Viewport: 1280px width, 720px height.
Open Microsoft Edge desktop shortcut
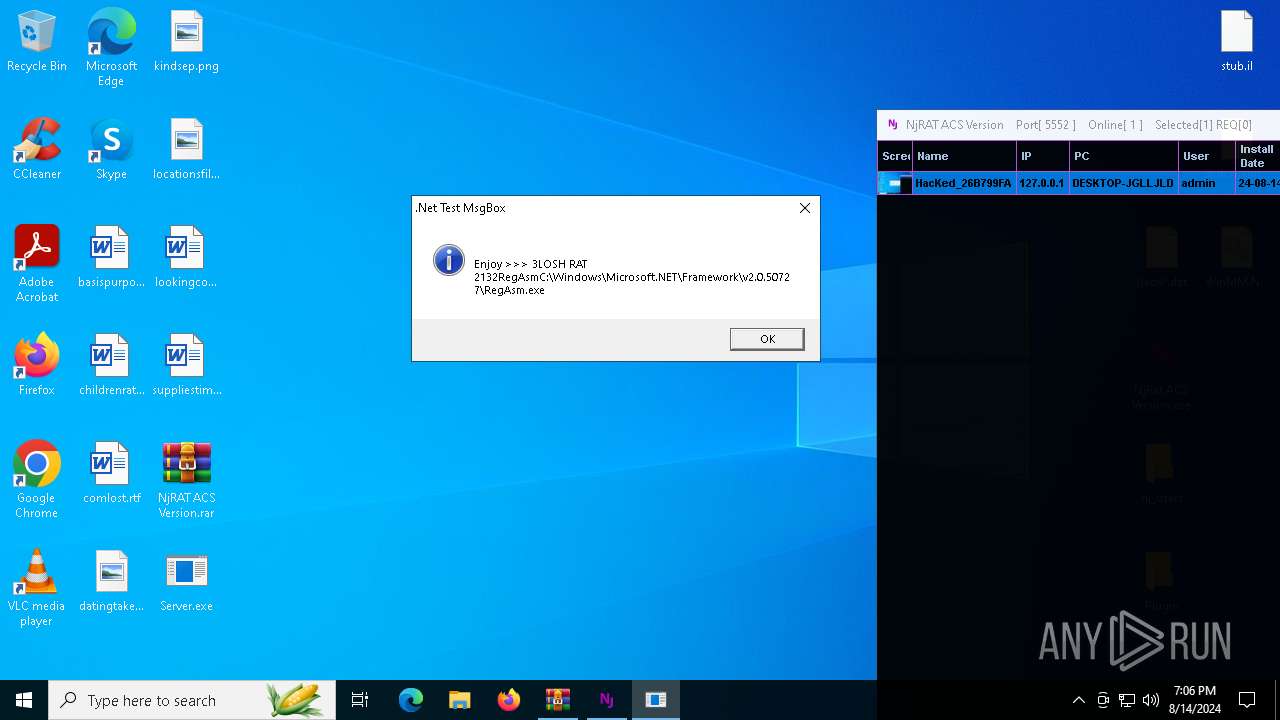tap(111, 48)
